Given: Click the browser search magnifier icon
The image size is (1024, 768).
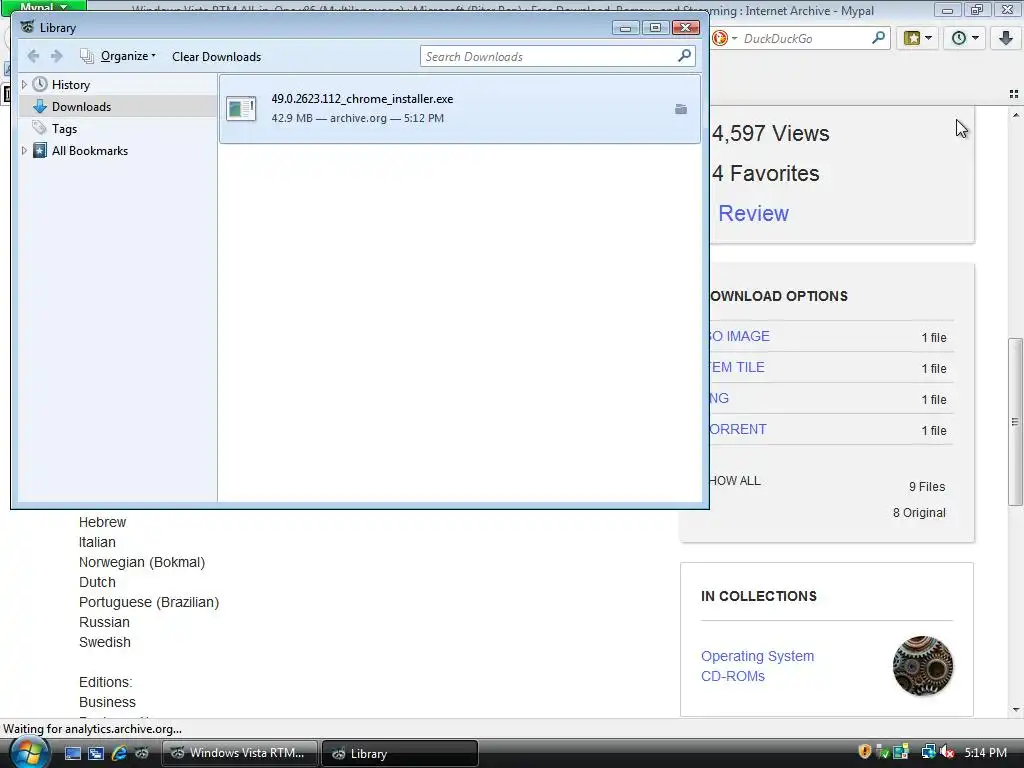Looking at the screenshot, I should 878,38.
